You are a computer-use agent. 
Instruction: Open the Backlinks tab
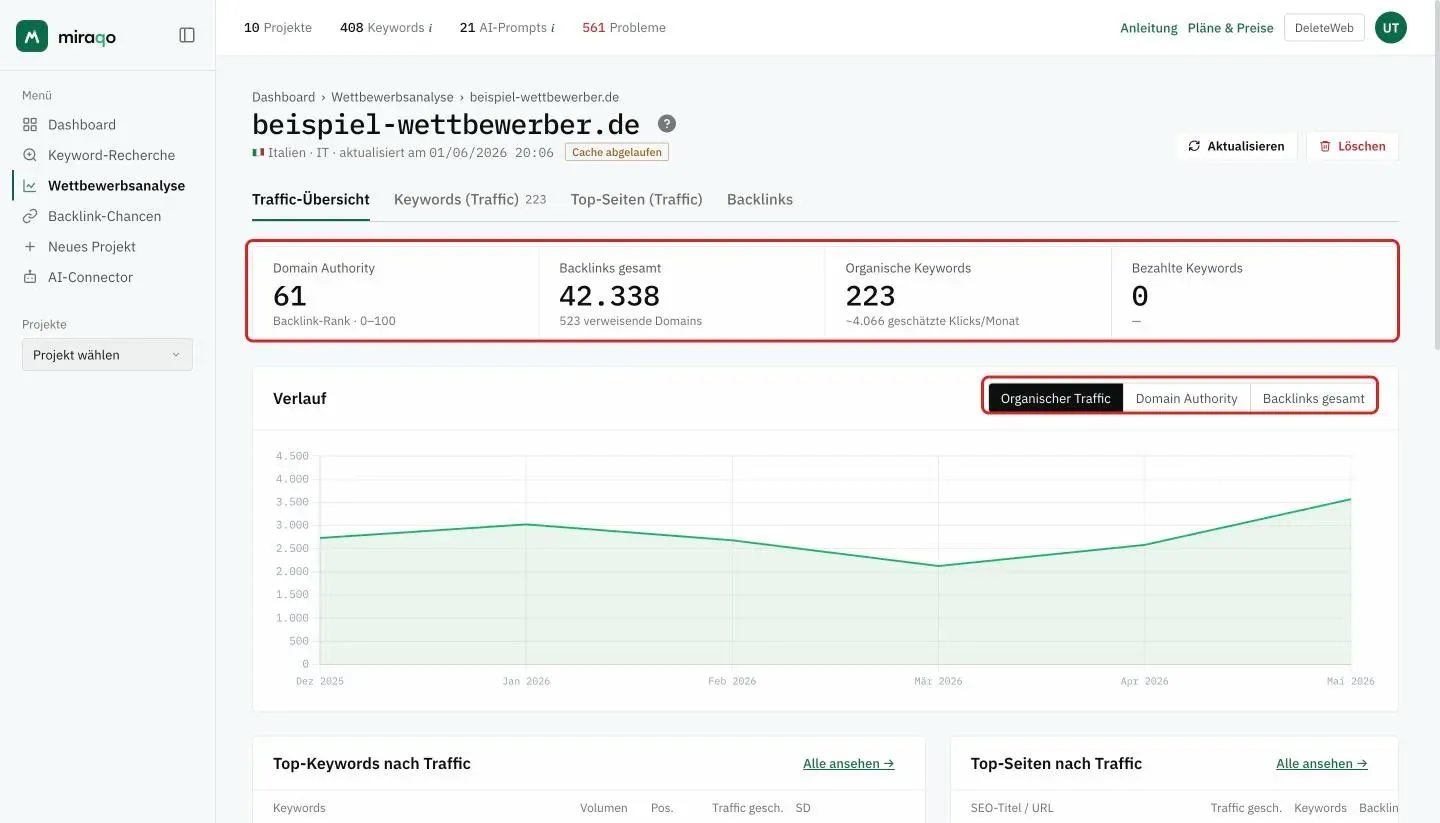click(x=760, y=200)
